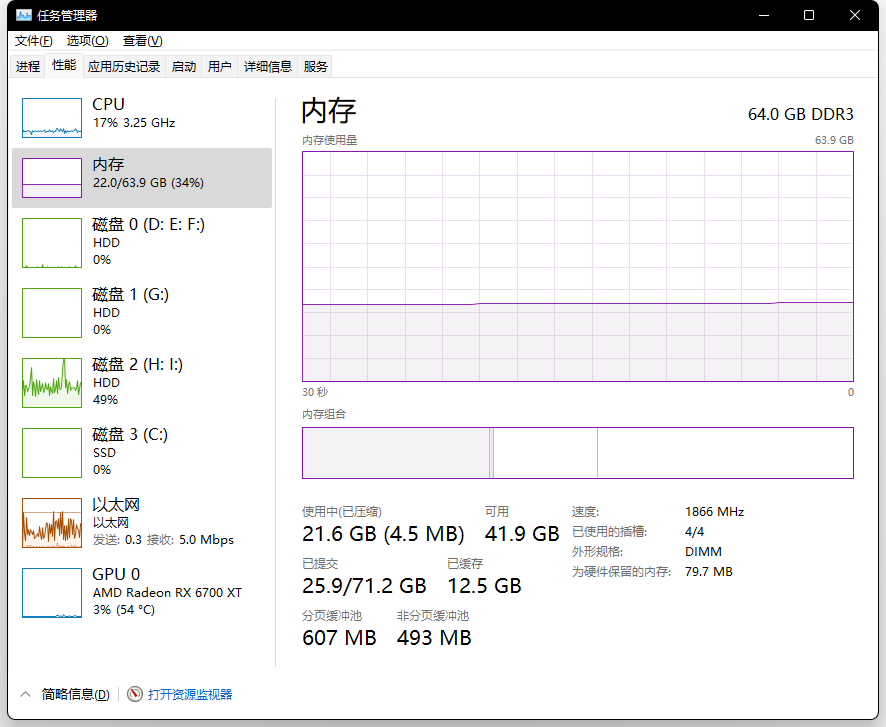
Task: Collapse details with the 简略信息 chevron arrow
Action: click(x=25, y=694)
